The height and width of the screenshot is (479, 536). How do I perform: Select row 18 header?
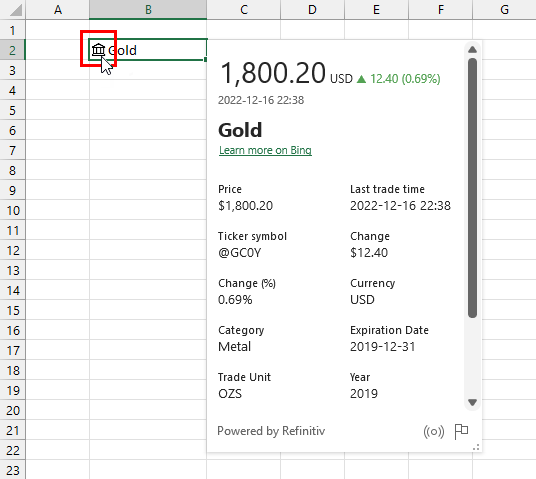click(x=13, y=370)
